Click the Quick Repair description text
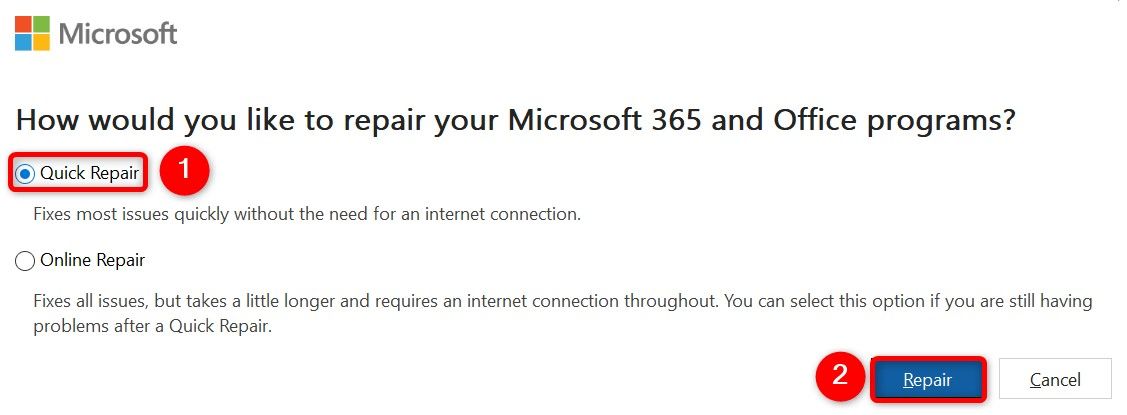This screenshot has height=415, width=1127. pos(307,214)
